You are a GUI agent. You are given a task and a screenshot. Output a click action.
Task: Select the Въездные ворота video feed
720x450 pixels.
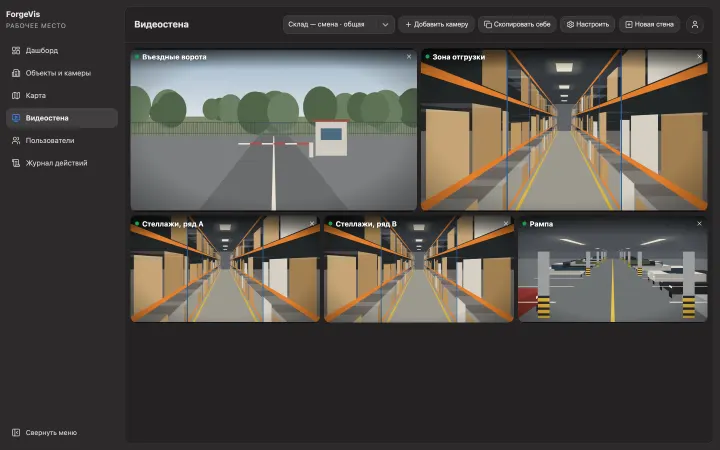point(274,130)
